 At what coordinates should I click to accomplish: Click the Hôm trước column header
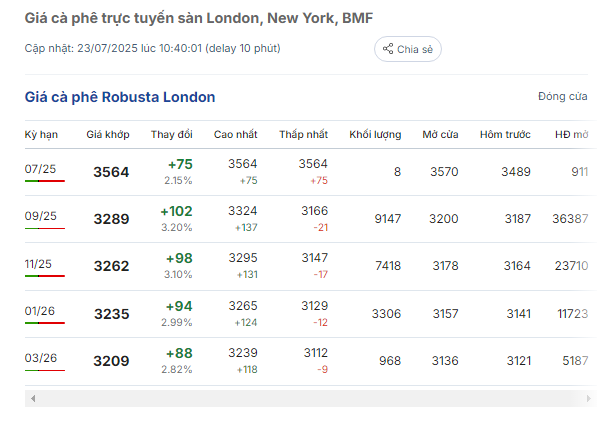point(505,134)
